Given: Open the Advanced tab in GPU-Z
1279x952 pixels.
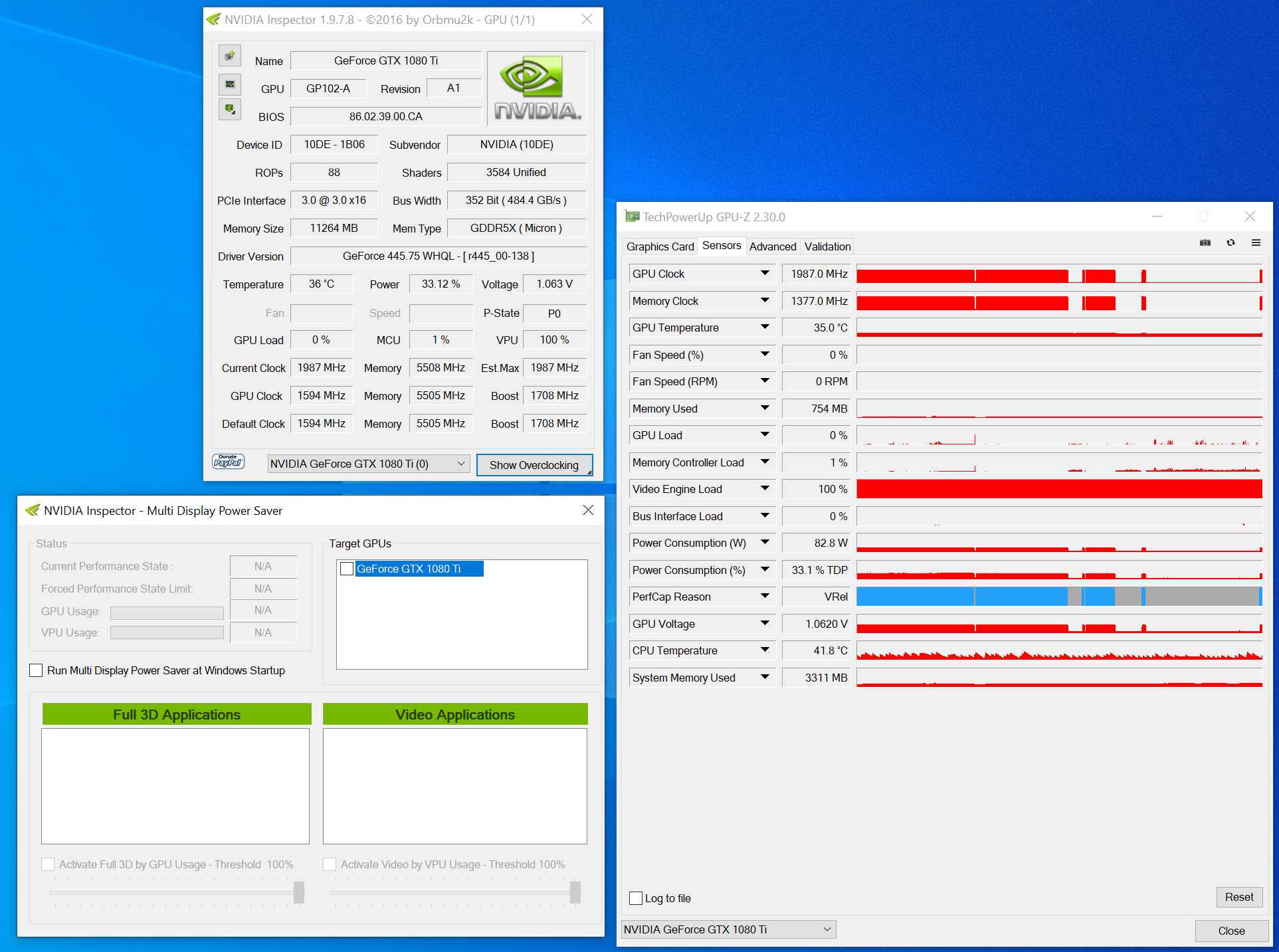Looking at the screenshot, I should click(x=772, y=246).
